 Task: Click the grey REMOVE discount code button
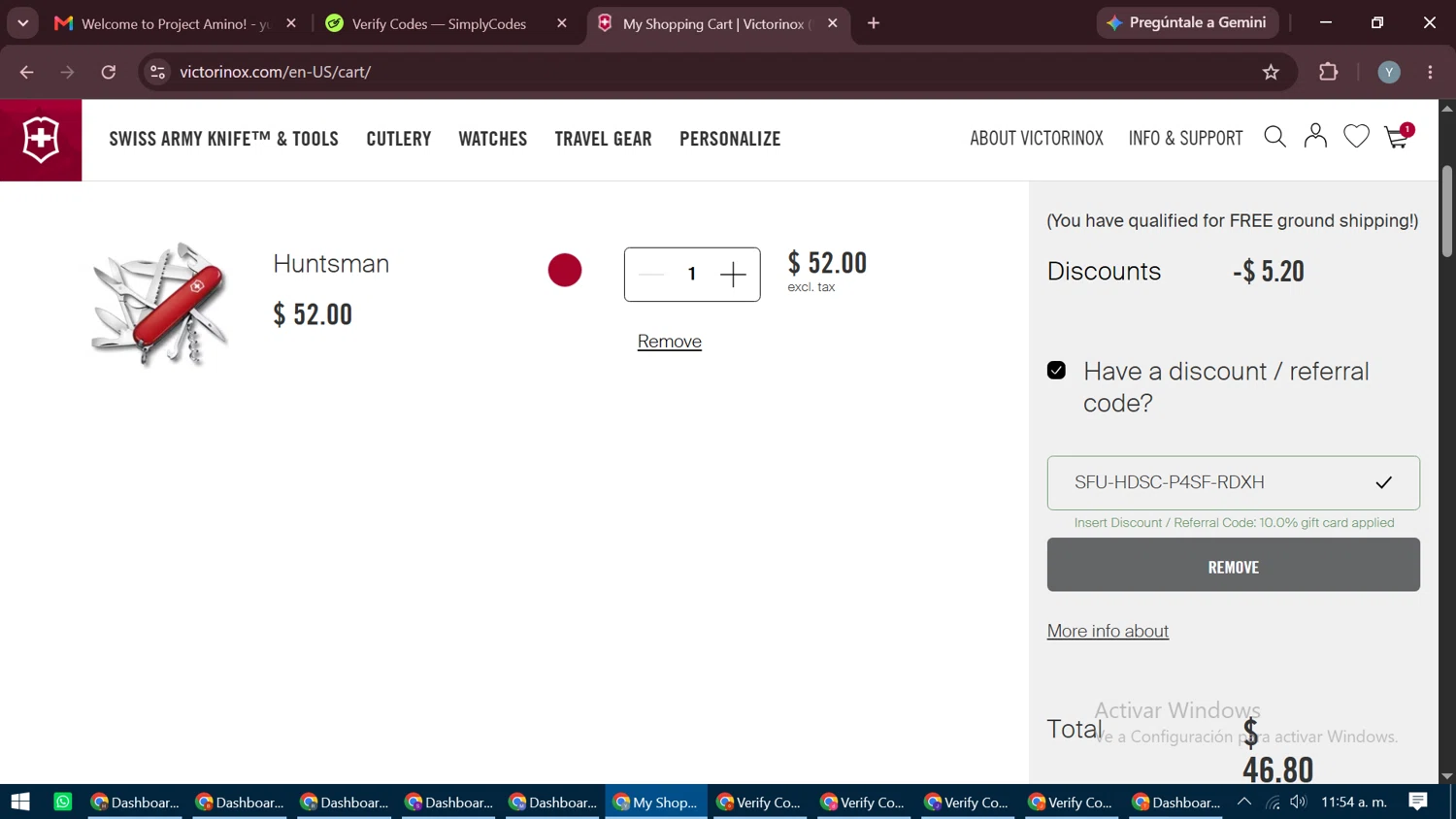pyautogui.click(x=1233, y=565)
